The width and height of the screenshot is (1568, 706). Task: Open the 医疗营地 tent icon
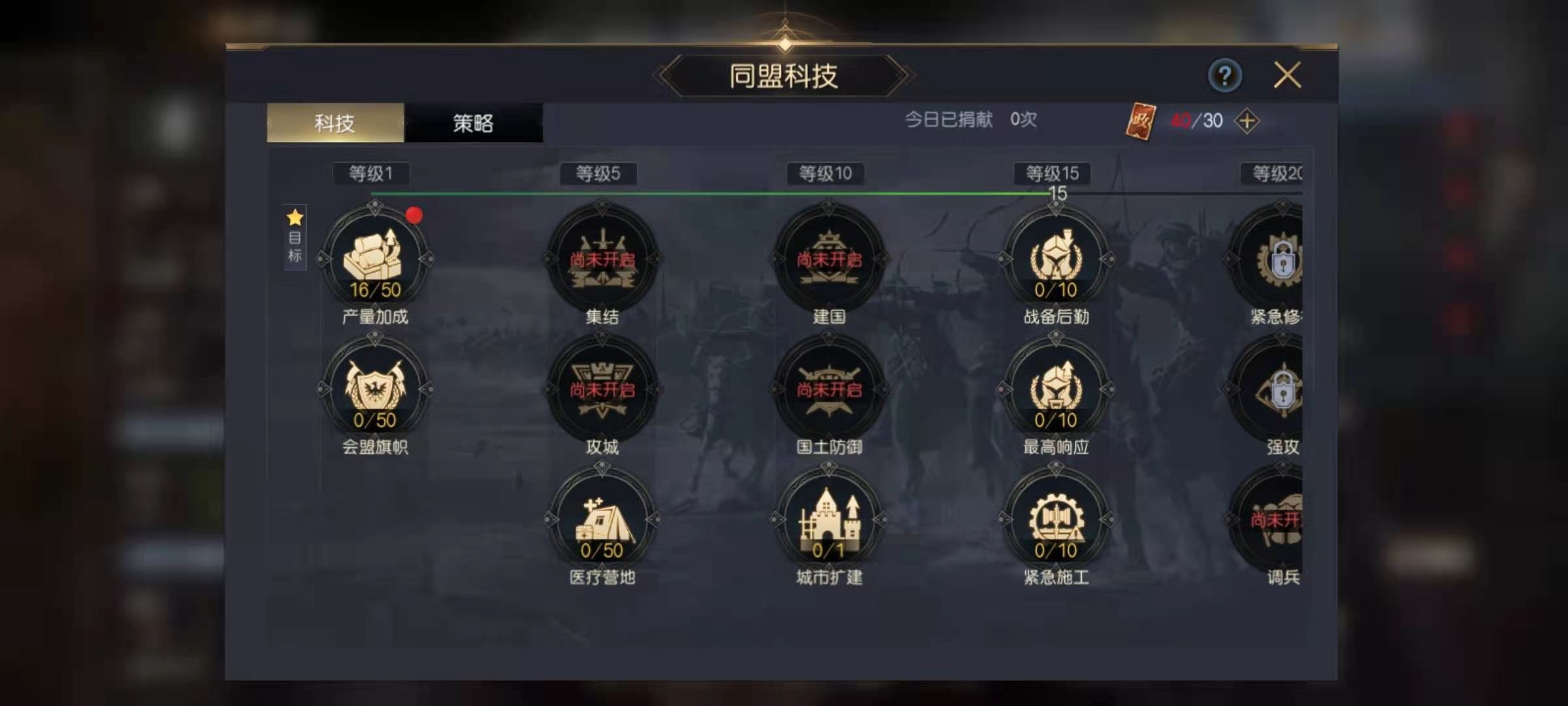tap(602, 520)
